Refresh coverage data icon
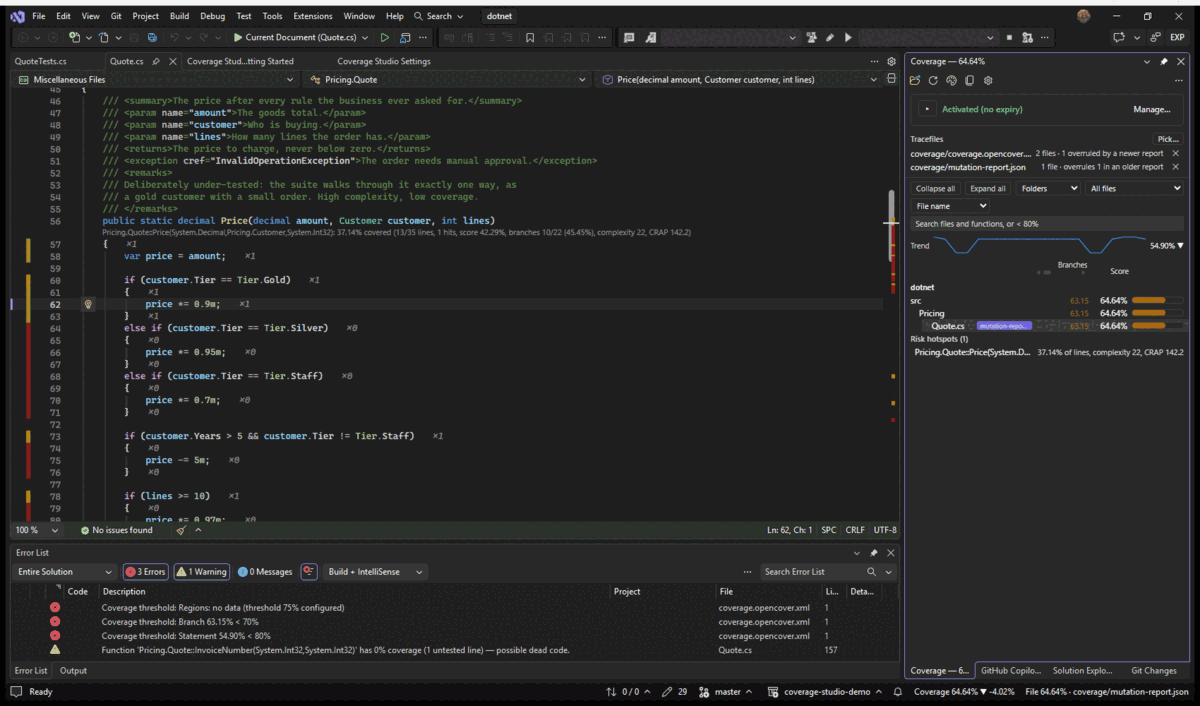1200x706 pixels. 933,80
